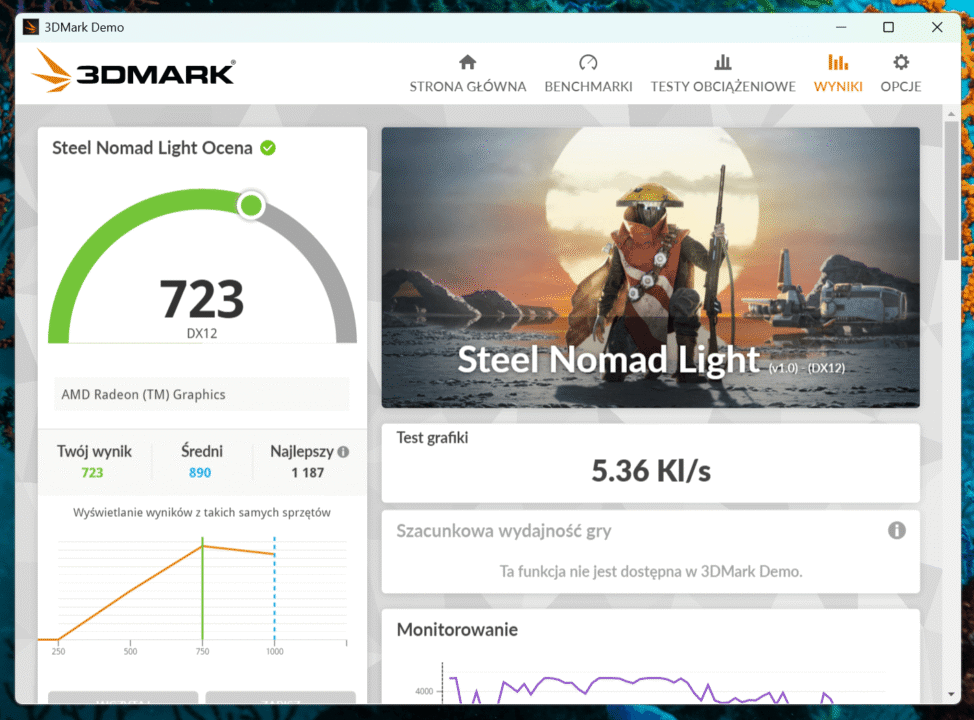Click the 3DMark icon in the title bar
This screenshot has width=974, height=720.
(x=29, y=27)
